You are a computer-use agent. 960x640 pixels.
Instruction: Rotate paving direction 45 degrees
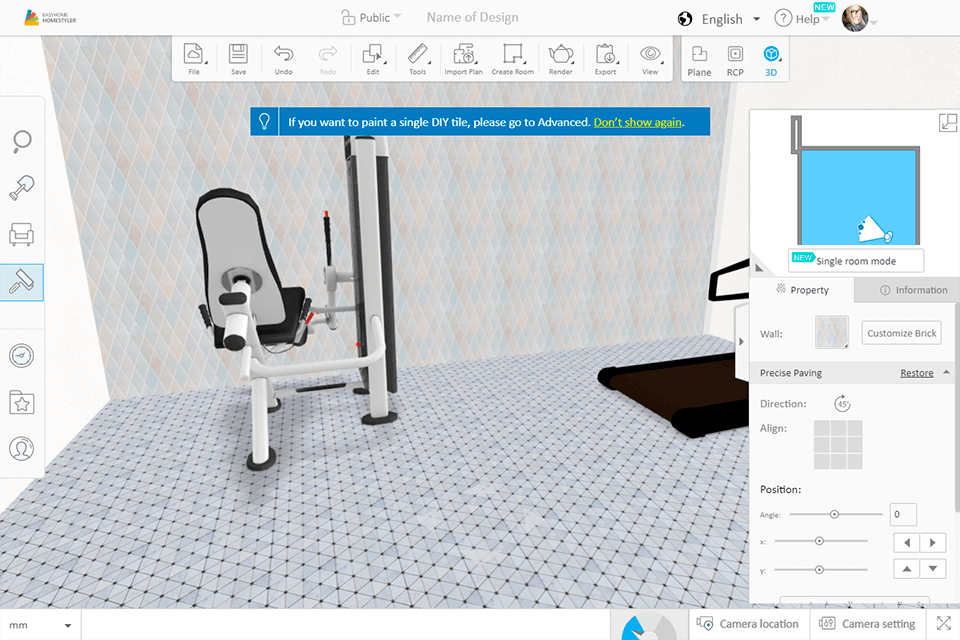(842, 403)
